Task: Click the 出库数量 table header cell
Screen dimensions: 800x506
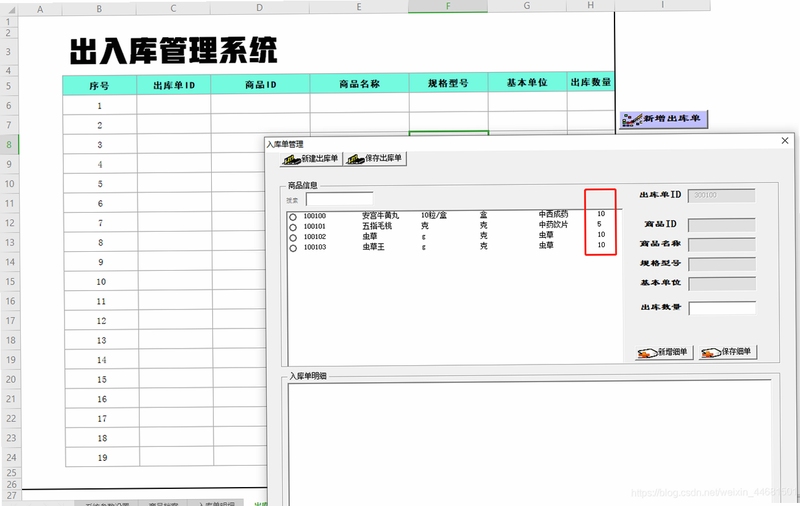Action: click(x=590, y=82)
